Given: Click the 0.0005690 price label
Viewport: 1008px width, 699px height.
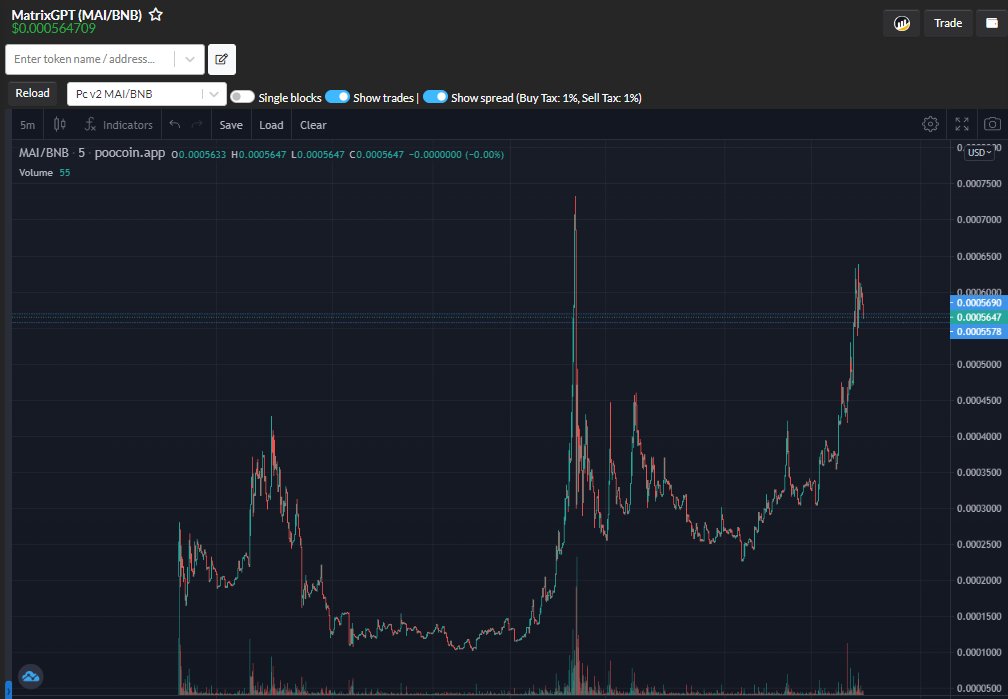Looking at the screenshot, I should [978, 302].
